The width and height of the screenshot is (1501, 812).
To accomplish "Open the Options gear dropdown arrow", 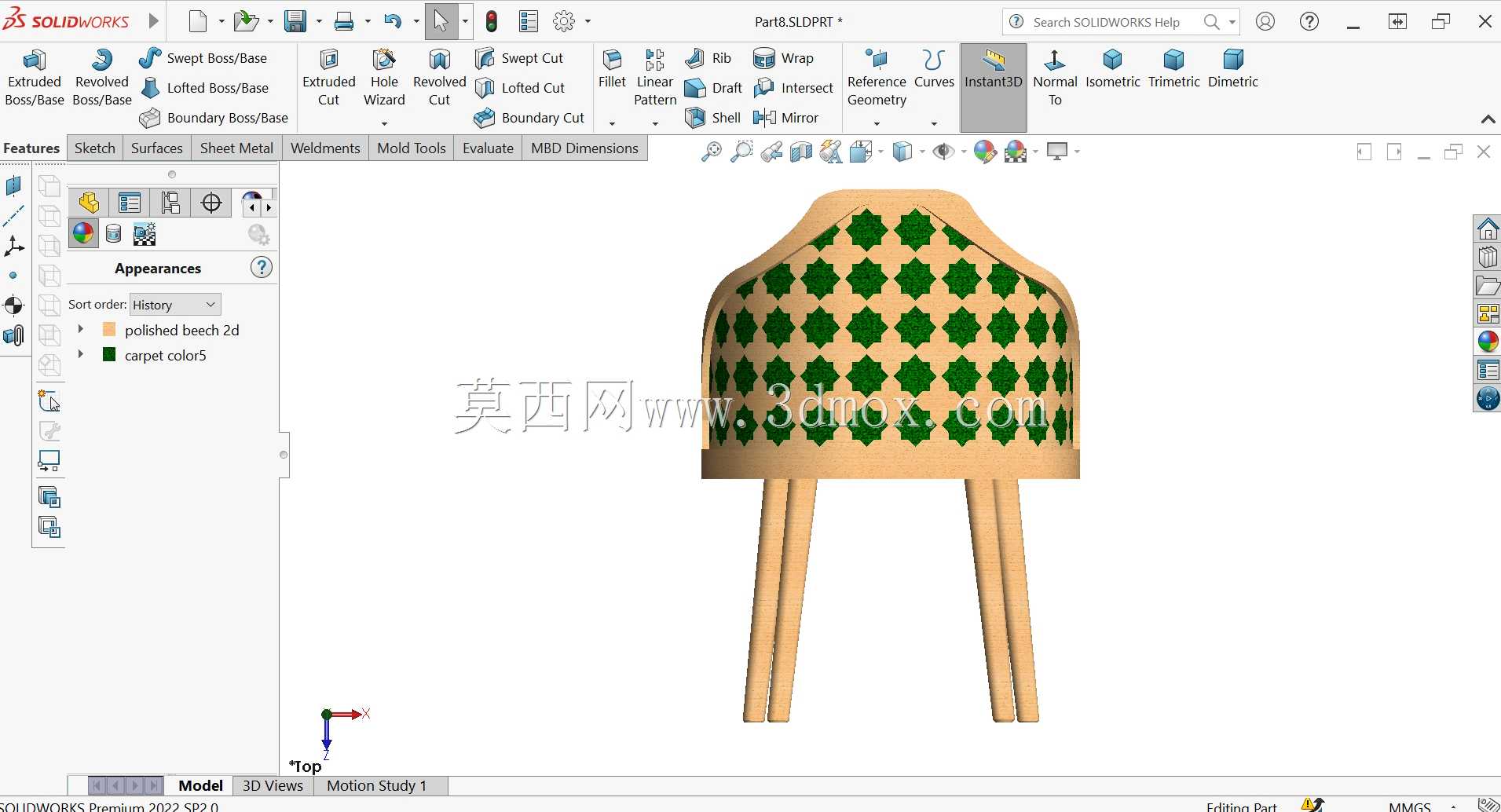I will (588, 22).
